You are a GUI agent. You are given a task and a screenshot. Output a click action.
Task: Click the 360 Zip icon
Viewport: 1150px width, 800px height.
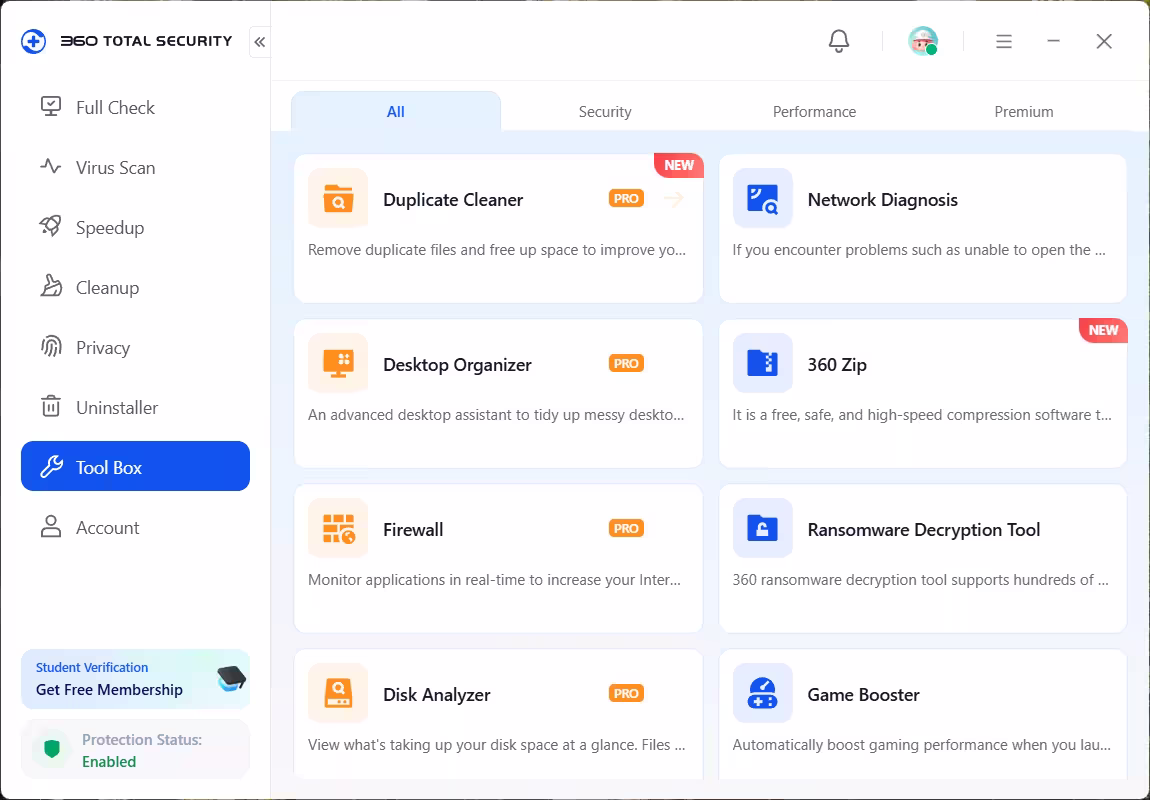pyautogui.click(x=762, y=363)
